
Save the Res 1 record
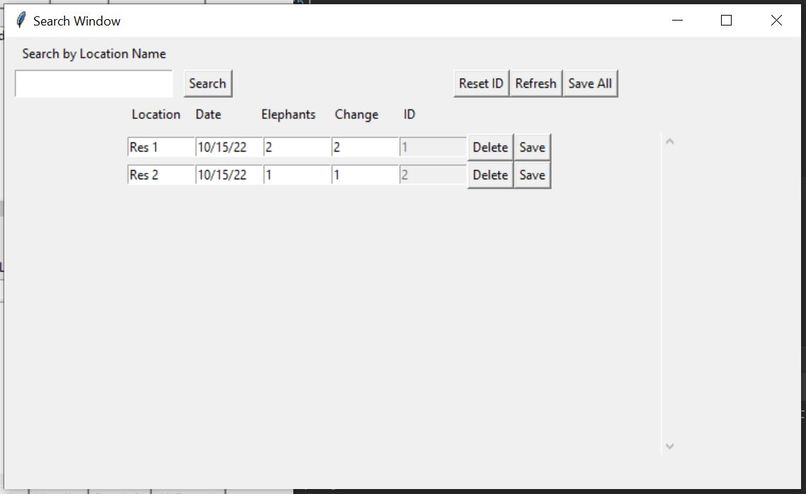(x=532, y=148)
